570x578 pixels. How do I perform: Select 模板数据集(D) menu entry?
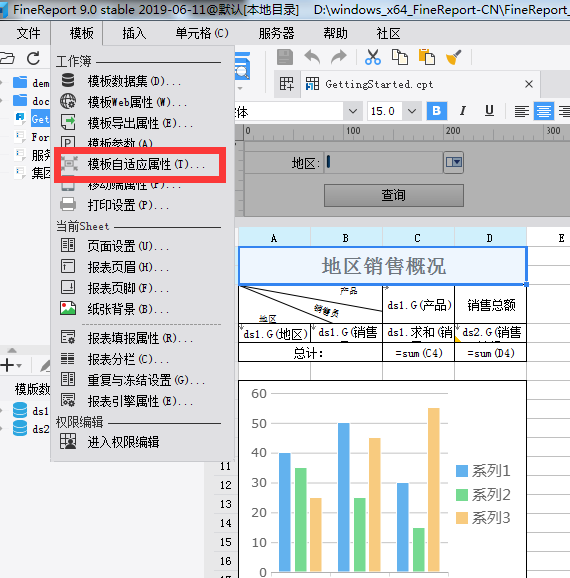(x=142, y=81)
